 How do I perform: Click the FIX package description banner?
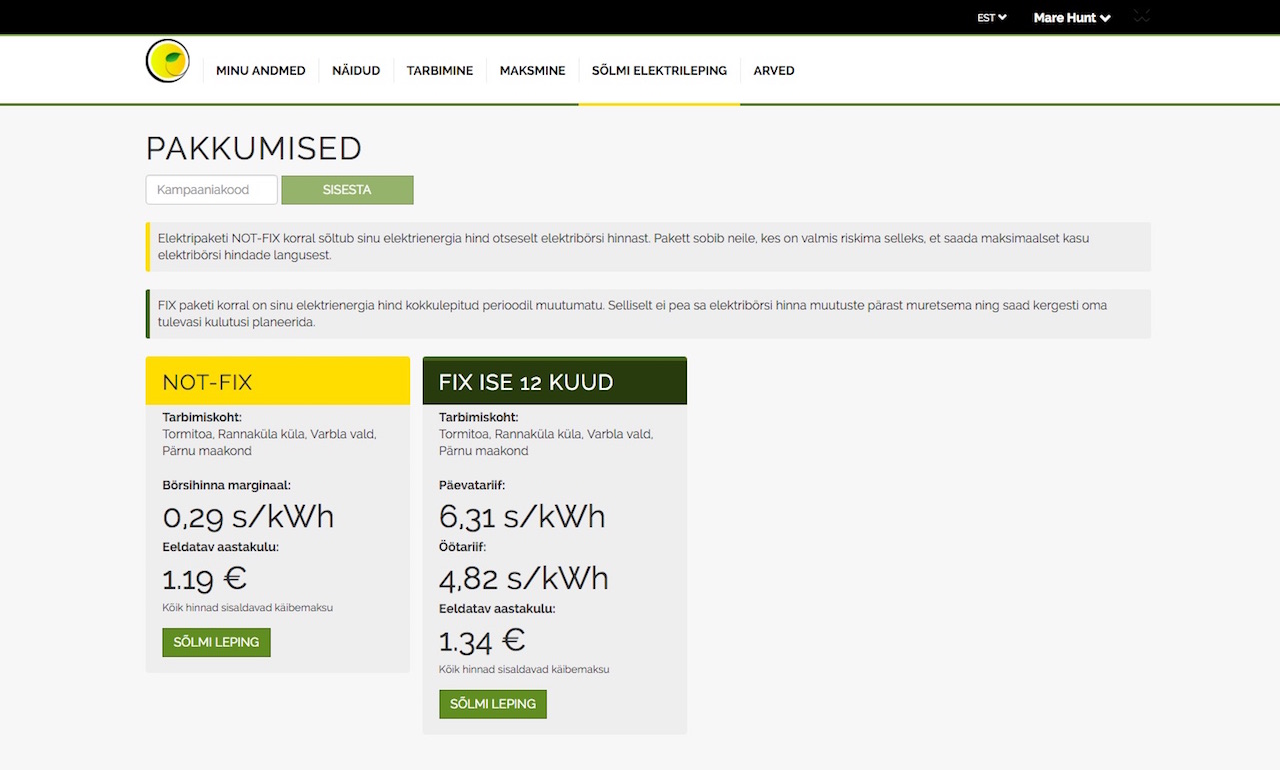tap(648, 313)
